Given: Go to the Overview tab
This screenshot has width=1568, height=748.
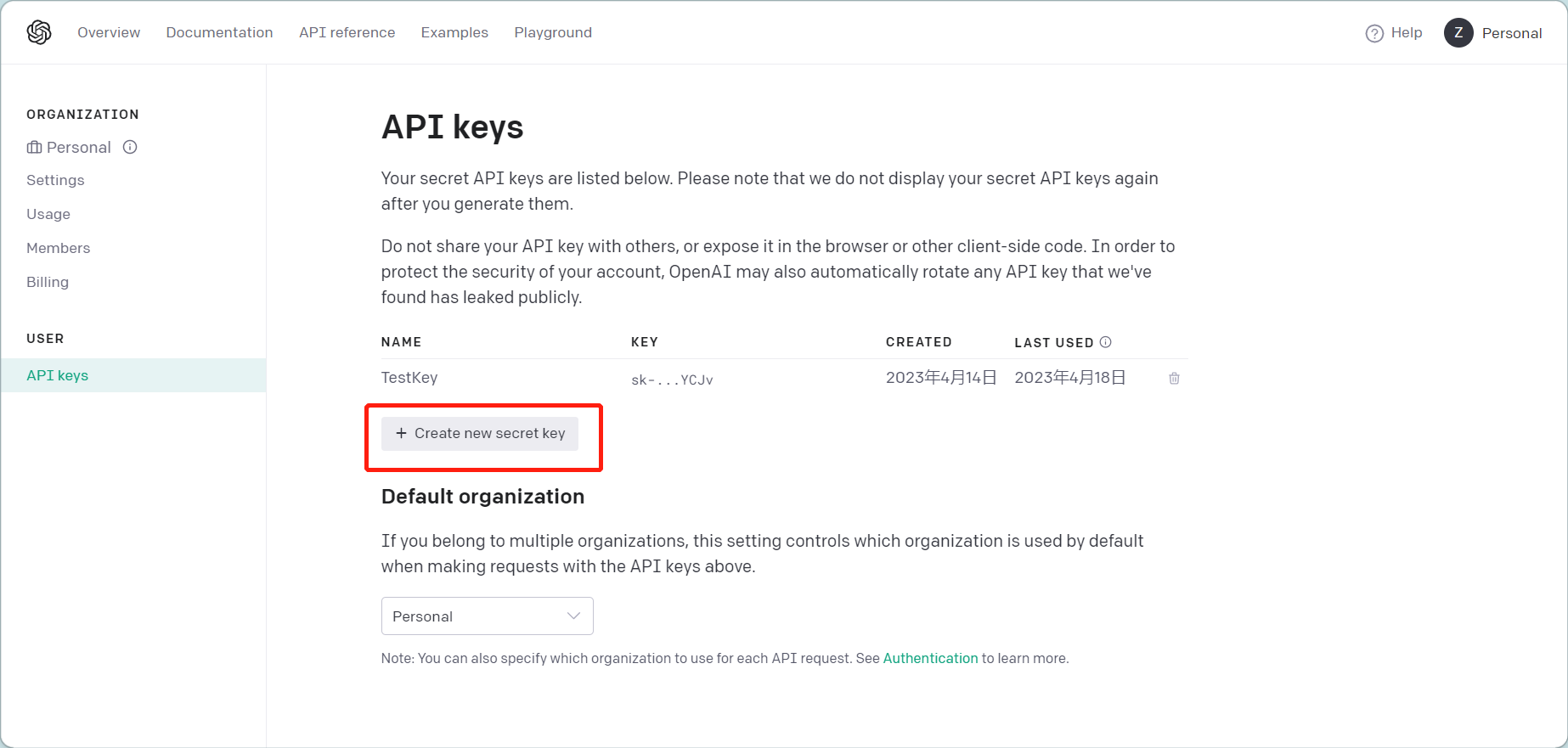Looking at the screenshot, I should [109, 32].
